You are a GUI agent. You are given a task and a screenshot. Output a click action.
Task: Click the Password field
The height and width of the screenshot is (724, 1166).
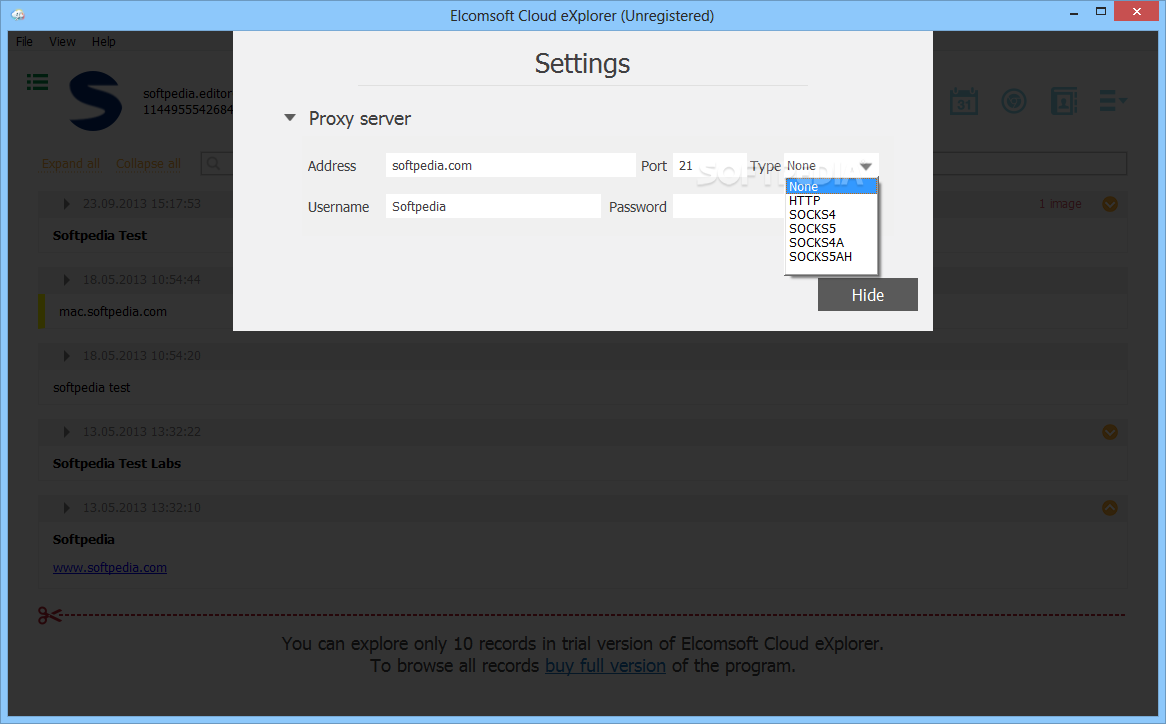point(729,207)
